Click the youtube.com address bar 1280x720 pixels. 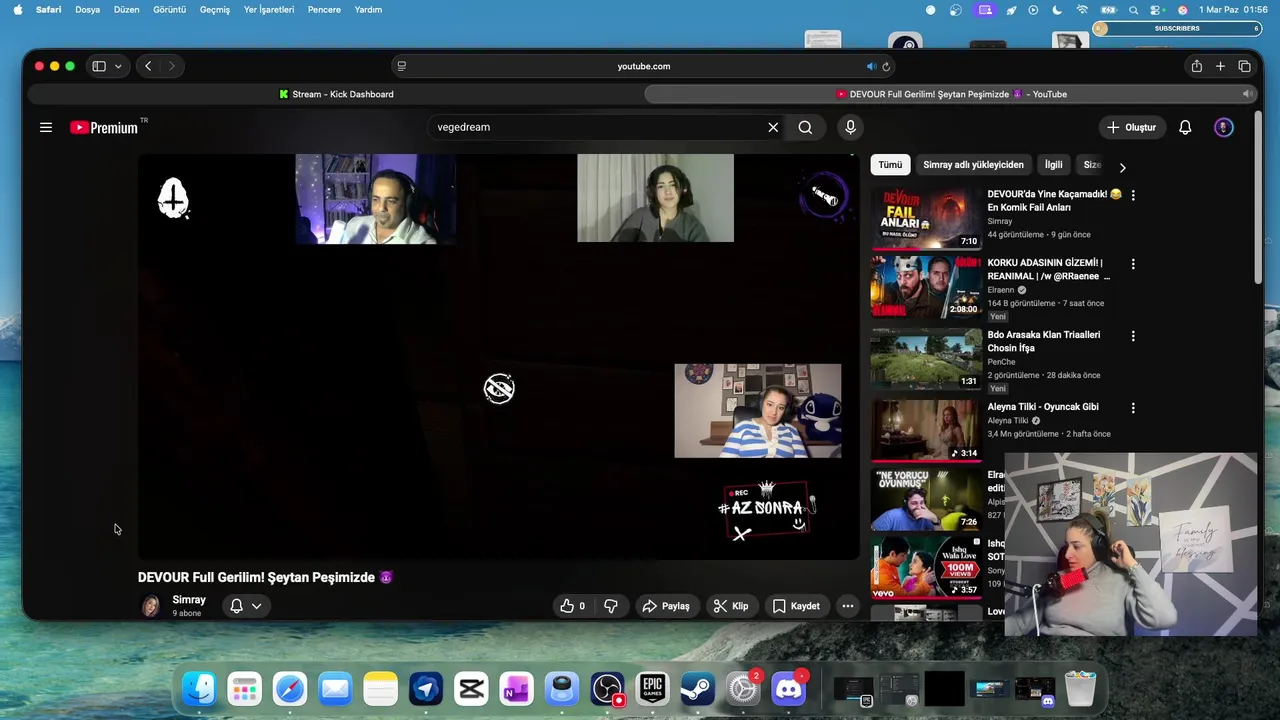(643, 66)
